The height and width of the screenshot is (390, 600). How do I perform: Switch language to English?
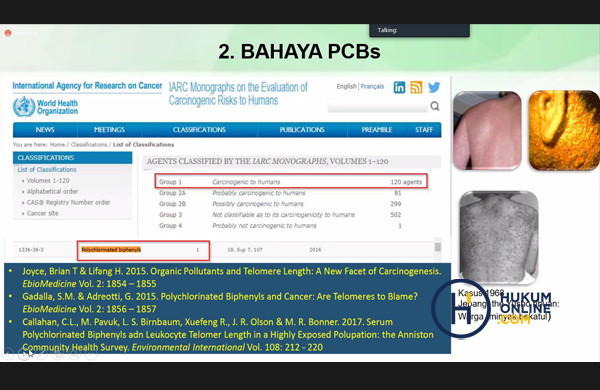(346, 86)
